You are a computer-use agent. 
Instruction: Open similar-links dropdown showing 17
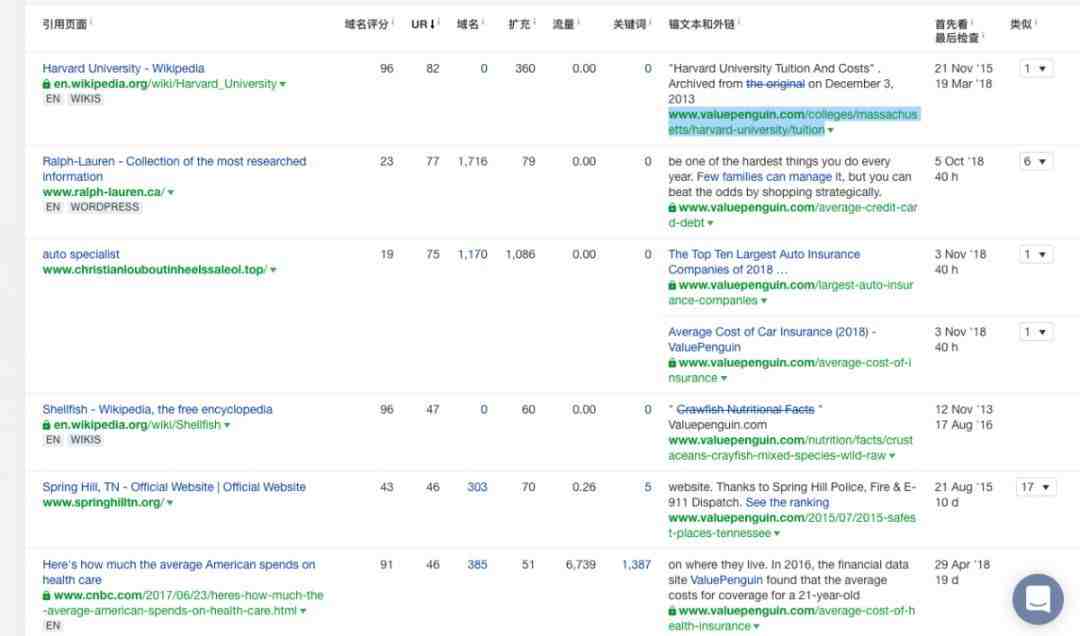1035,487
